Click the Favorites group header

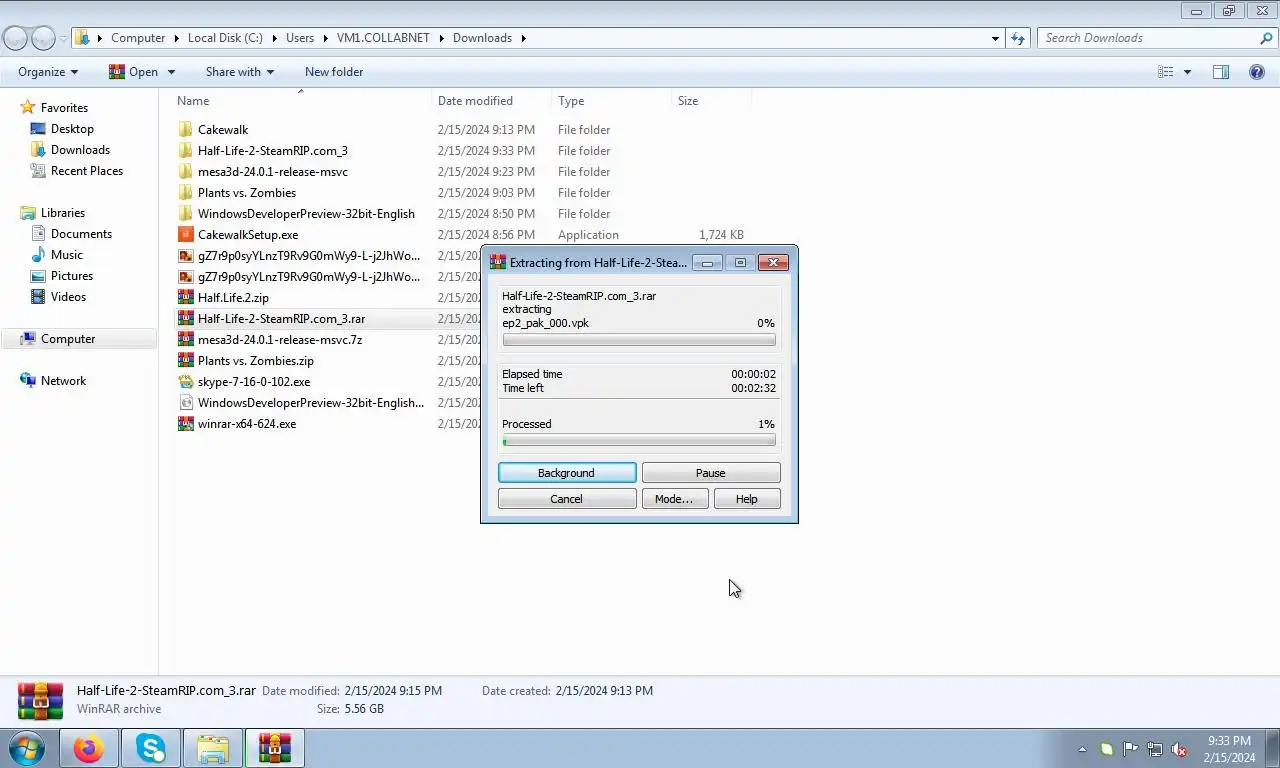click(64, 108)
